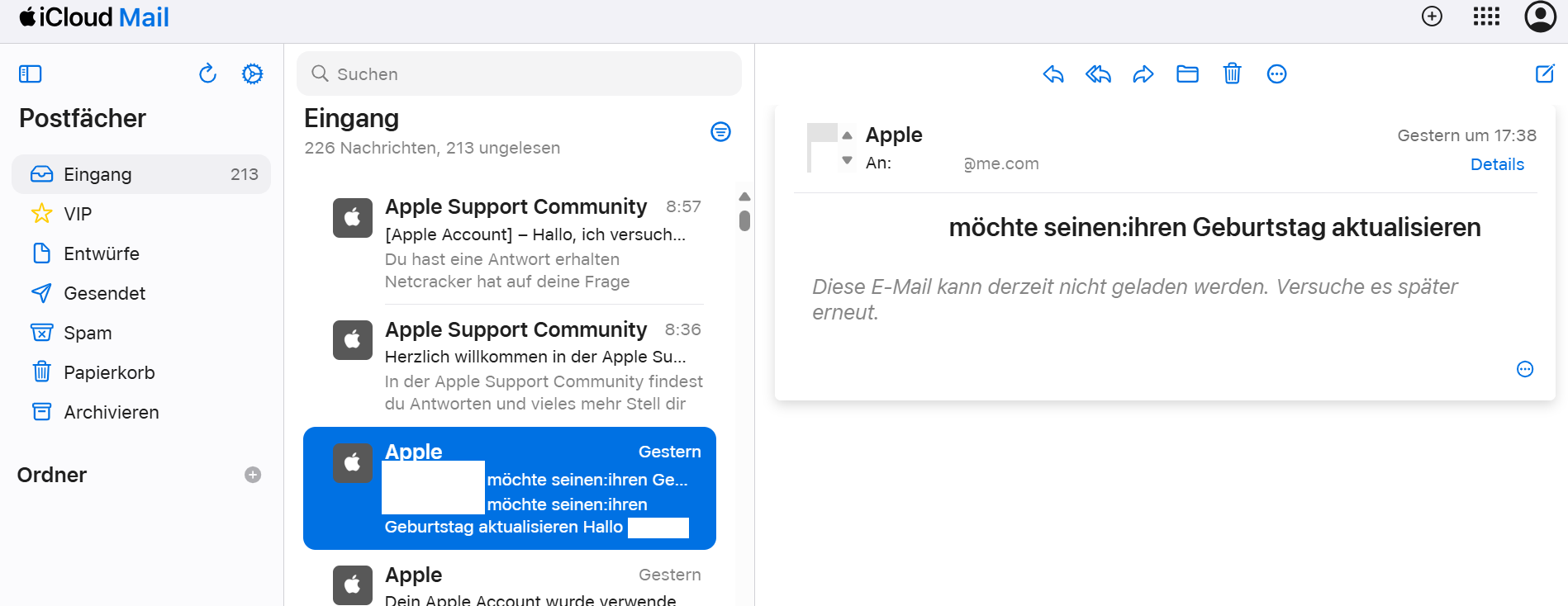The width and height of the screenshot is (1568, 606).
Task: Click the sender name Apple in message header
Action: click(894, 135)
